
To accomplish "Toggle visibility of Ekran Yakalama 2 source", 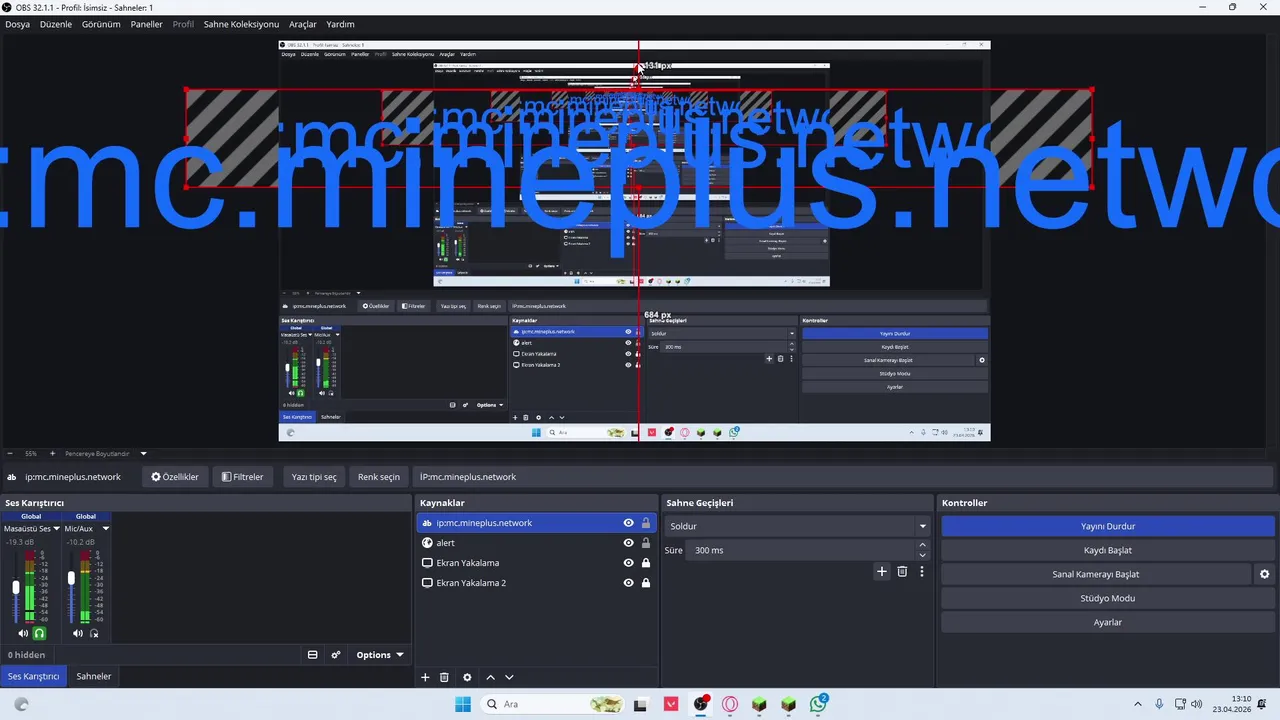I will point(628,583).
